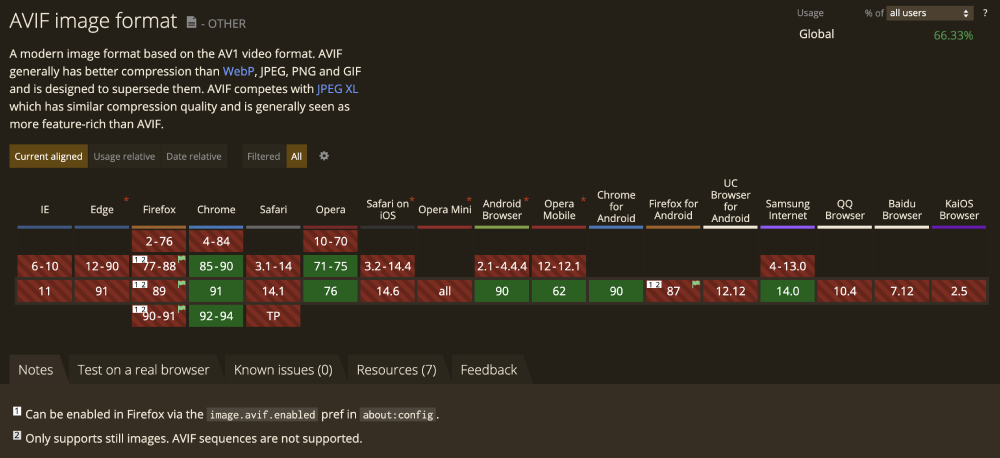Click the Samsung Internet 4-13.0 cell

point(788,266)
